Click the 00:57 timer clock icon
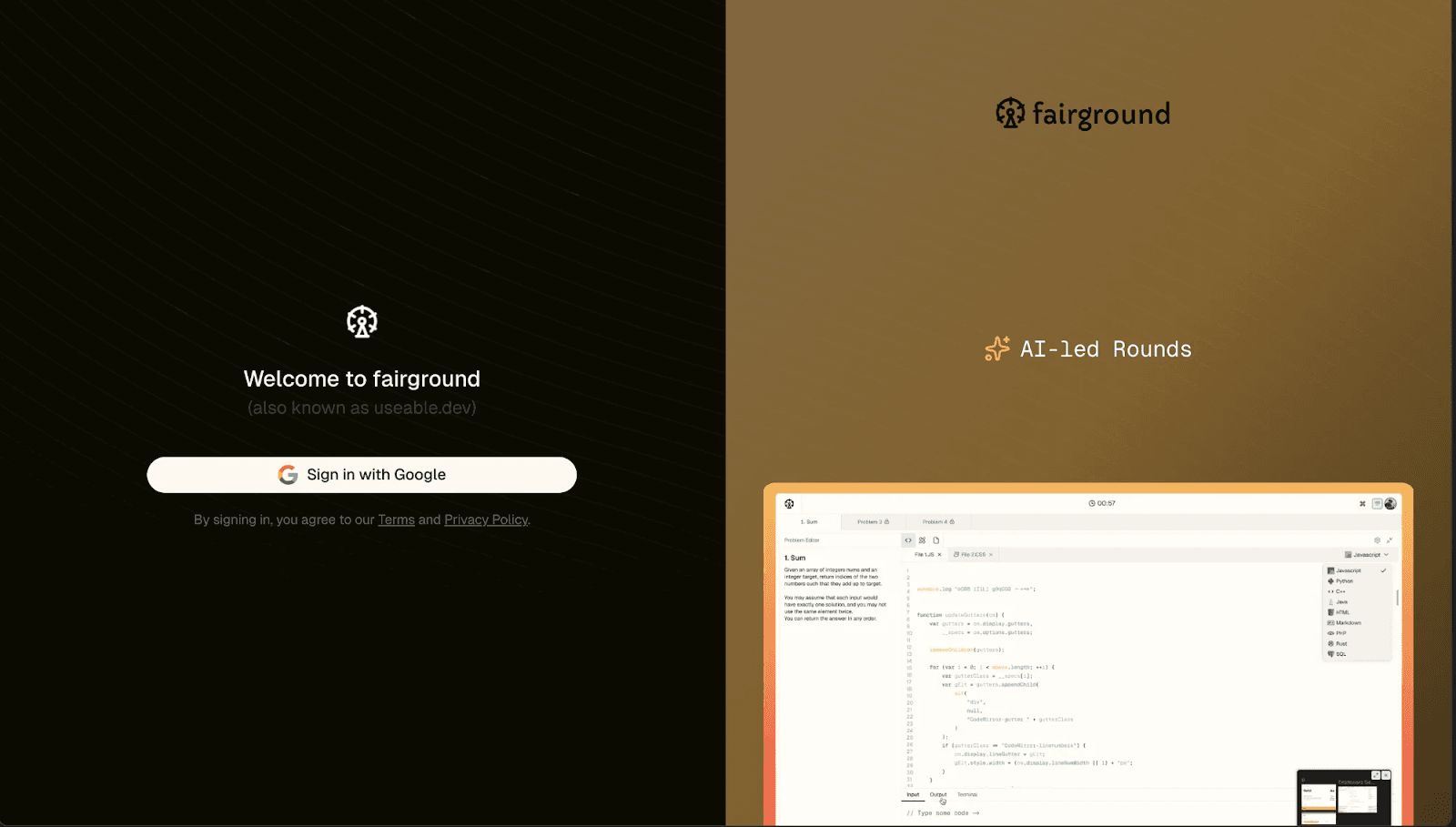Image resolution: width=1456 pixels, height=827 pixels. pos(1092,503)
